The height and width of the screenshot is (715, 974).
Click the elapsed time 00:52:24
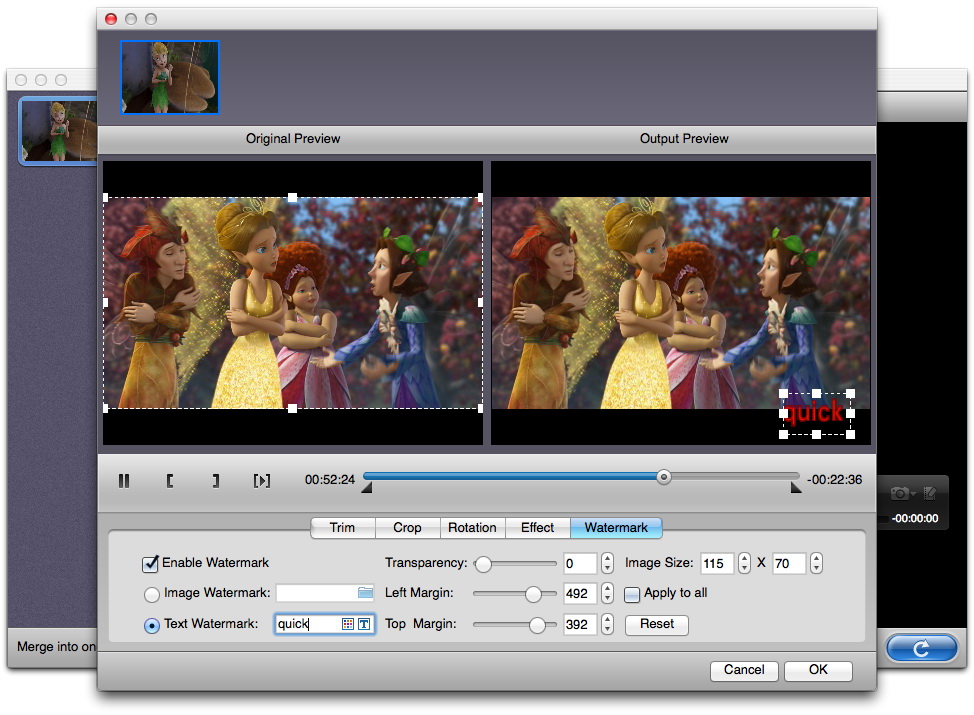(330, 480)
